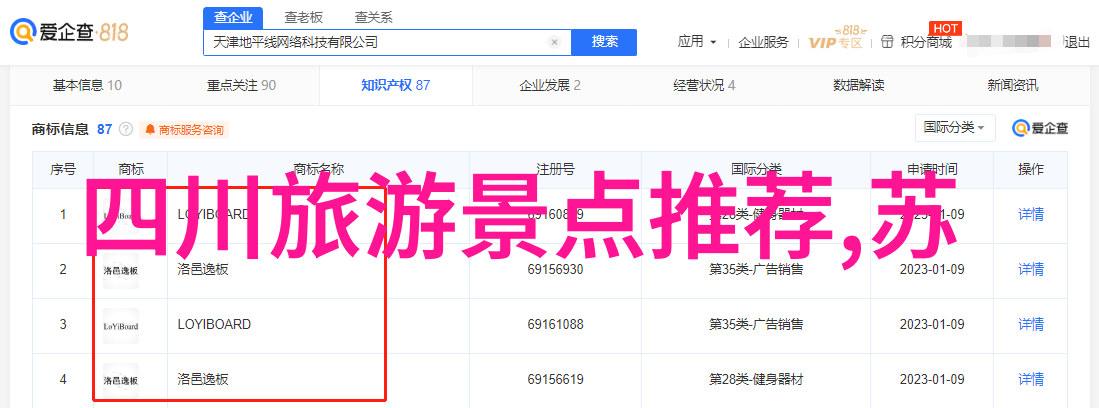Viewport: 1099px width, 408px height.
Task: Select the 查关系 search tab
Action: (374, 18)
